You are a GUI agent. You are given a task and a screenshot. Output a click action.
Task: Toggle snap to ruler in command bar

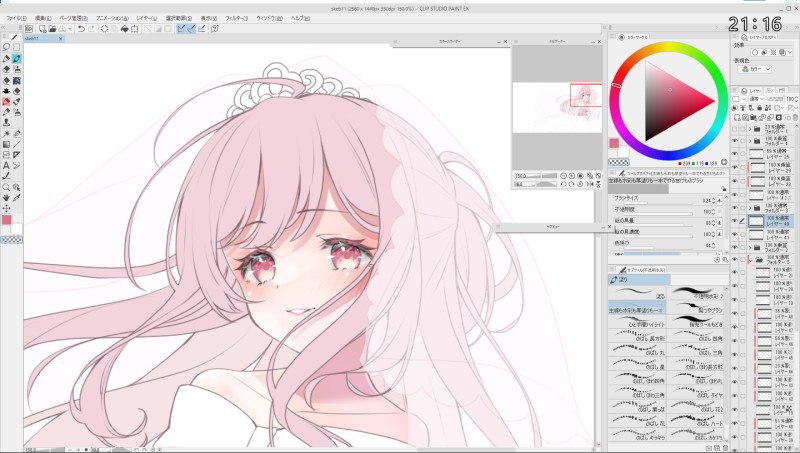click(181, 29)
